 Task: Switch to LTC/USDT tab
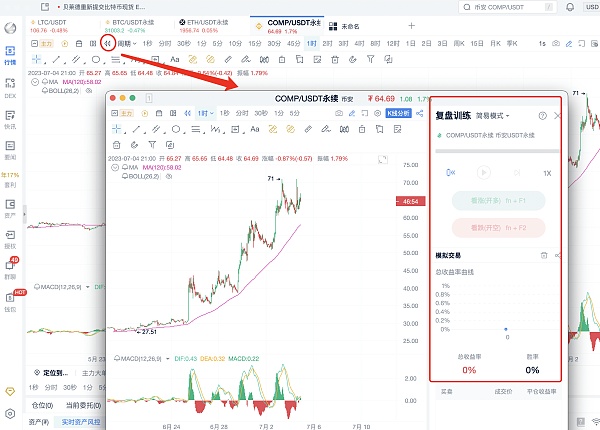coord(49,26)
